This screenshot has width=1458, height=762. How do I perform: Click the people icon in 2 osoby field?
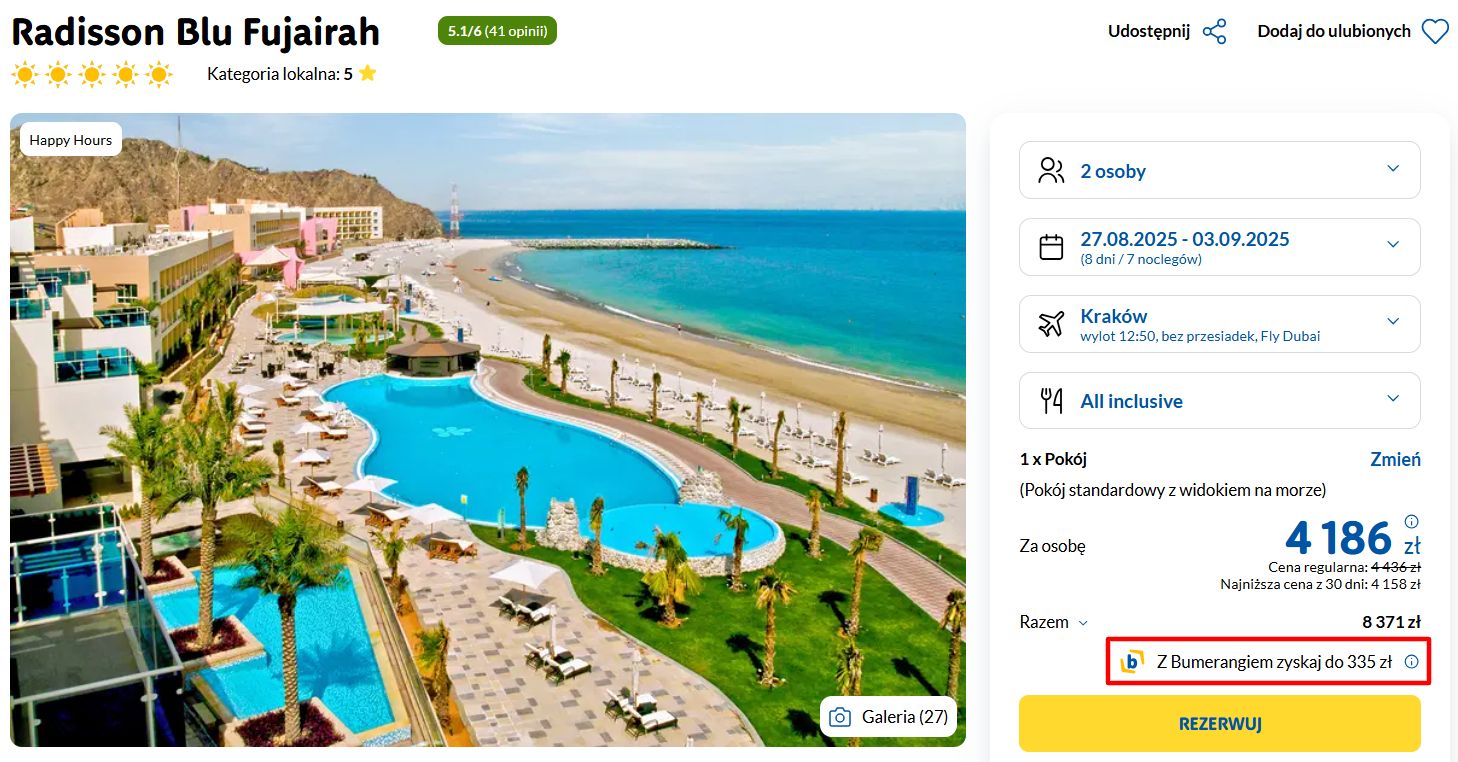tap(1051, 170)
